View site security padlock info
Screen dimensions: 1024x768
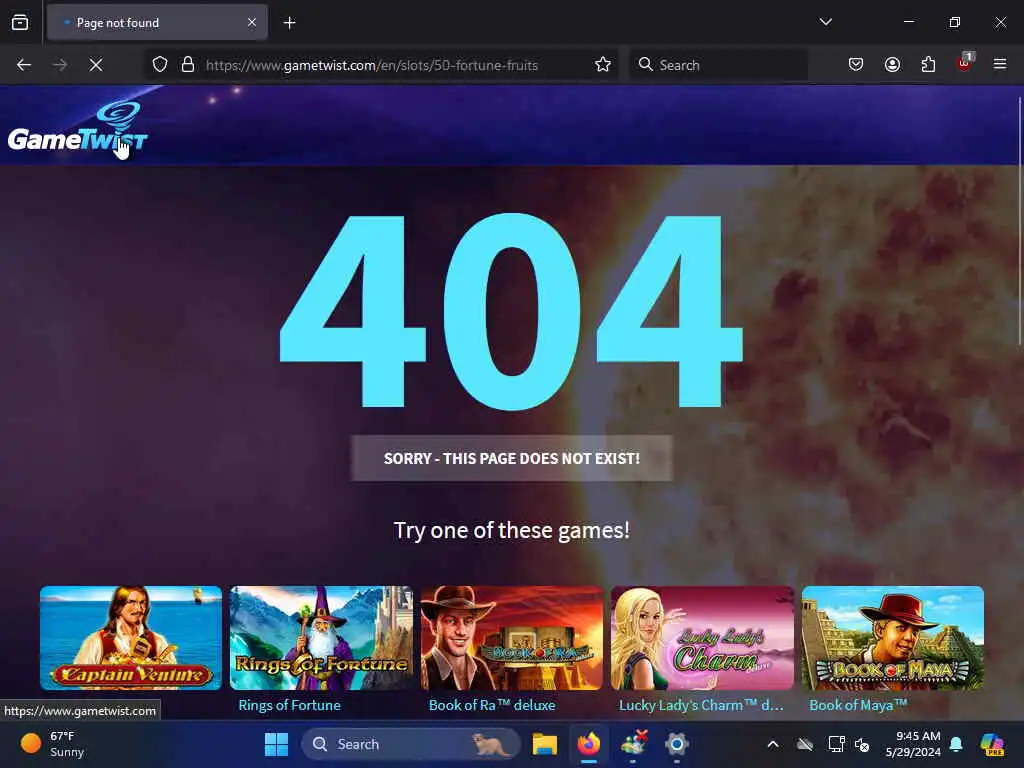(188, 65)
